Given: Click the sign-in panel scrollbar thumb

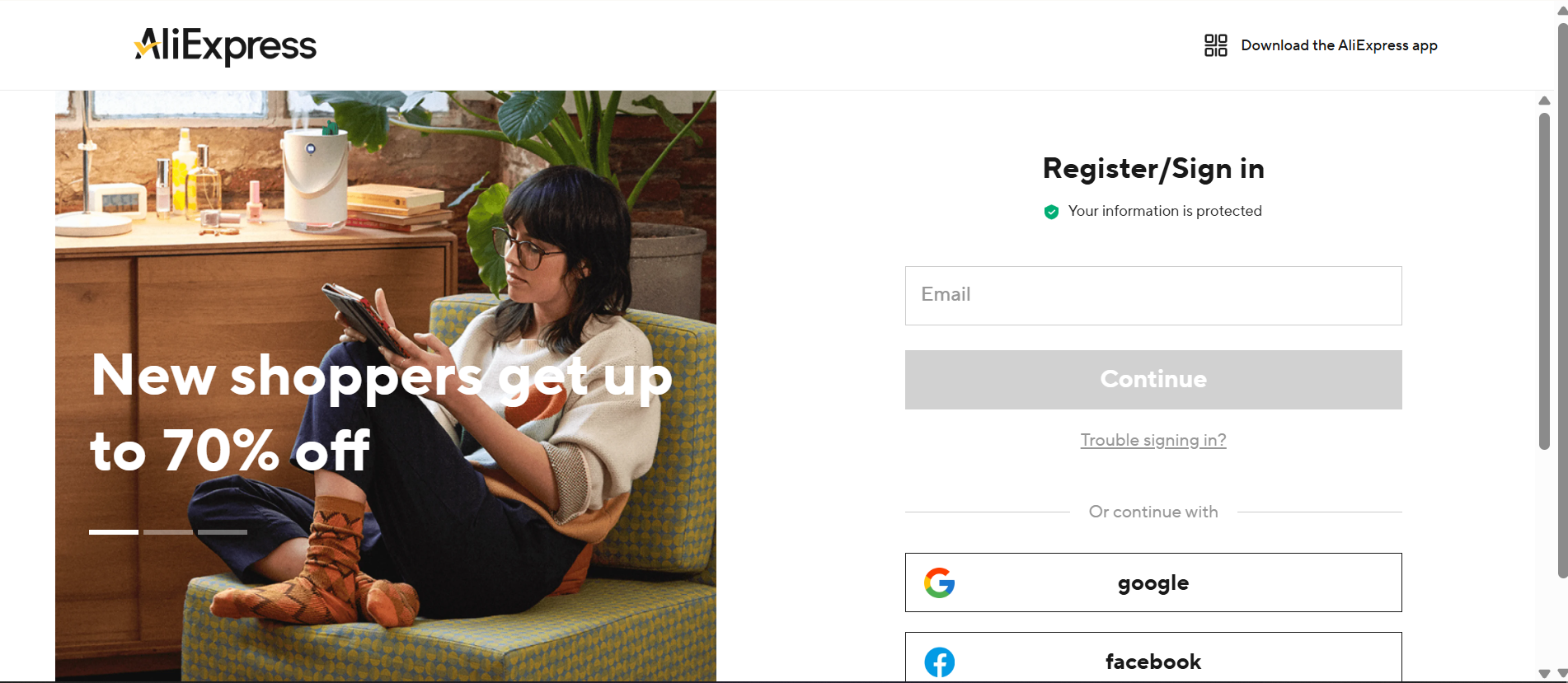Looking at the screenshot, I should point(1544,280).
